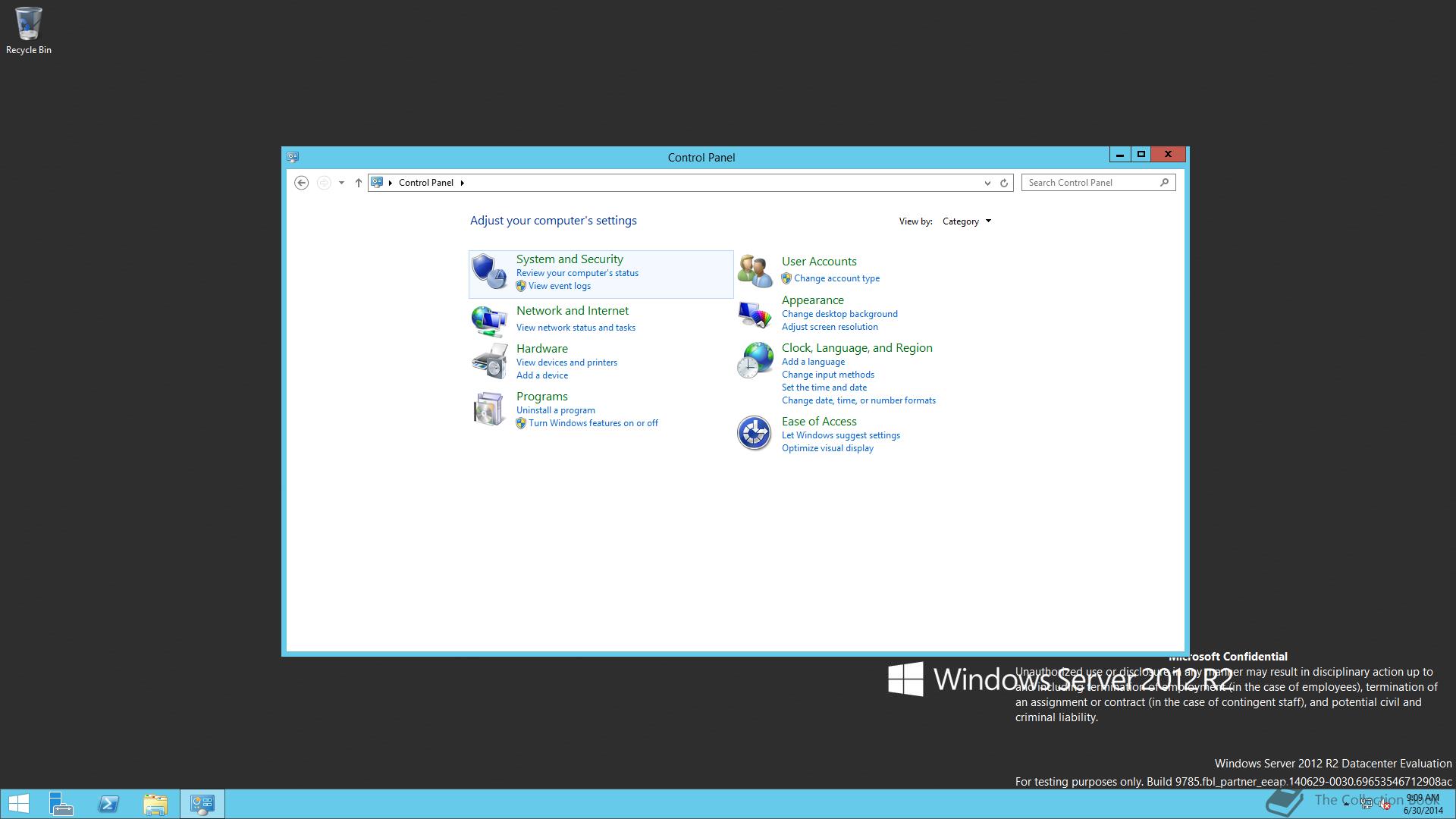Viewport: 1456px width, 819px height.
Task: Click Change account type link
Action: [x=836, y=278]
